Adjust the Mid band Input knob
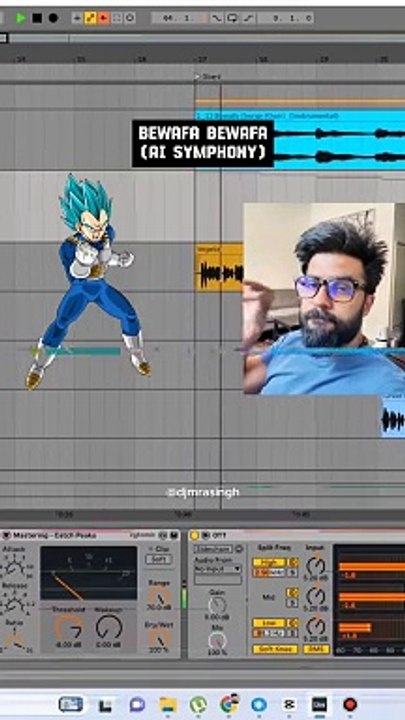The image size is (405, 720). pos(316,596)
